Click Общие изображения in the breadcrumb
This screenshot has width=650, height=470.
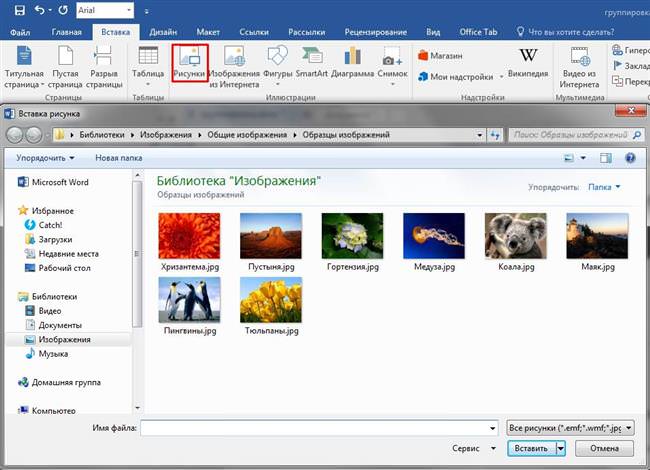[x=247, y=135]
